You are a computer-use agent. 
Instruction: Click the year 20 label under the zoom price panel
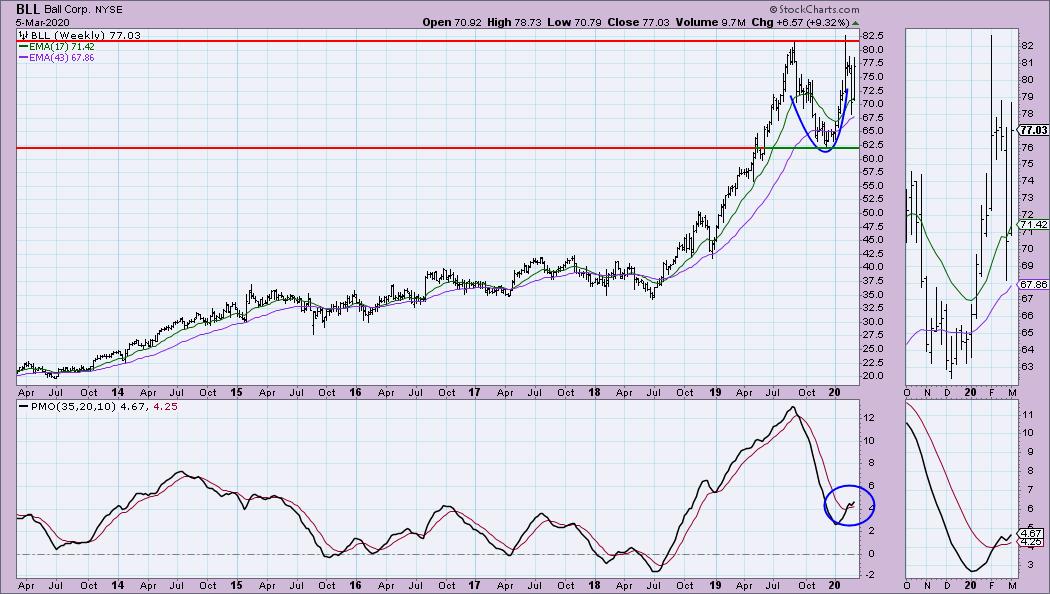tap(971, 392)
